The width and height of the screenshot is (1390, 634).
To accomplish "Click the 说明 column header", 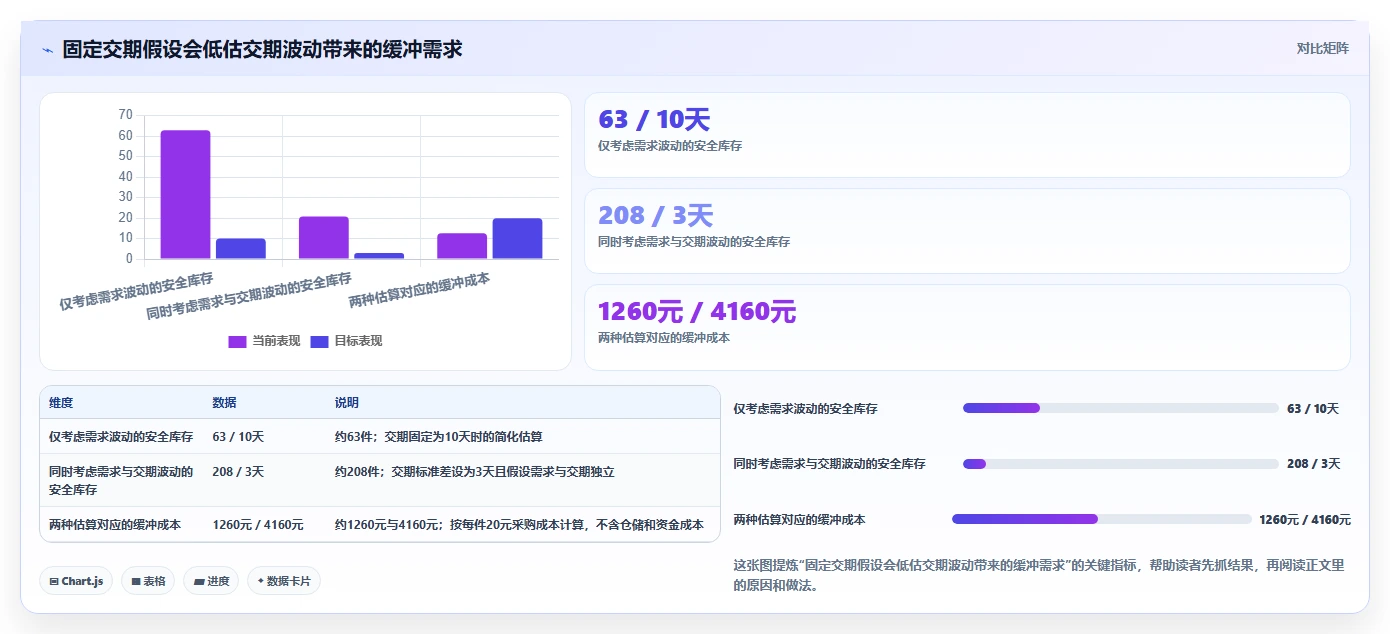I will [x=346, y=403].
